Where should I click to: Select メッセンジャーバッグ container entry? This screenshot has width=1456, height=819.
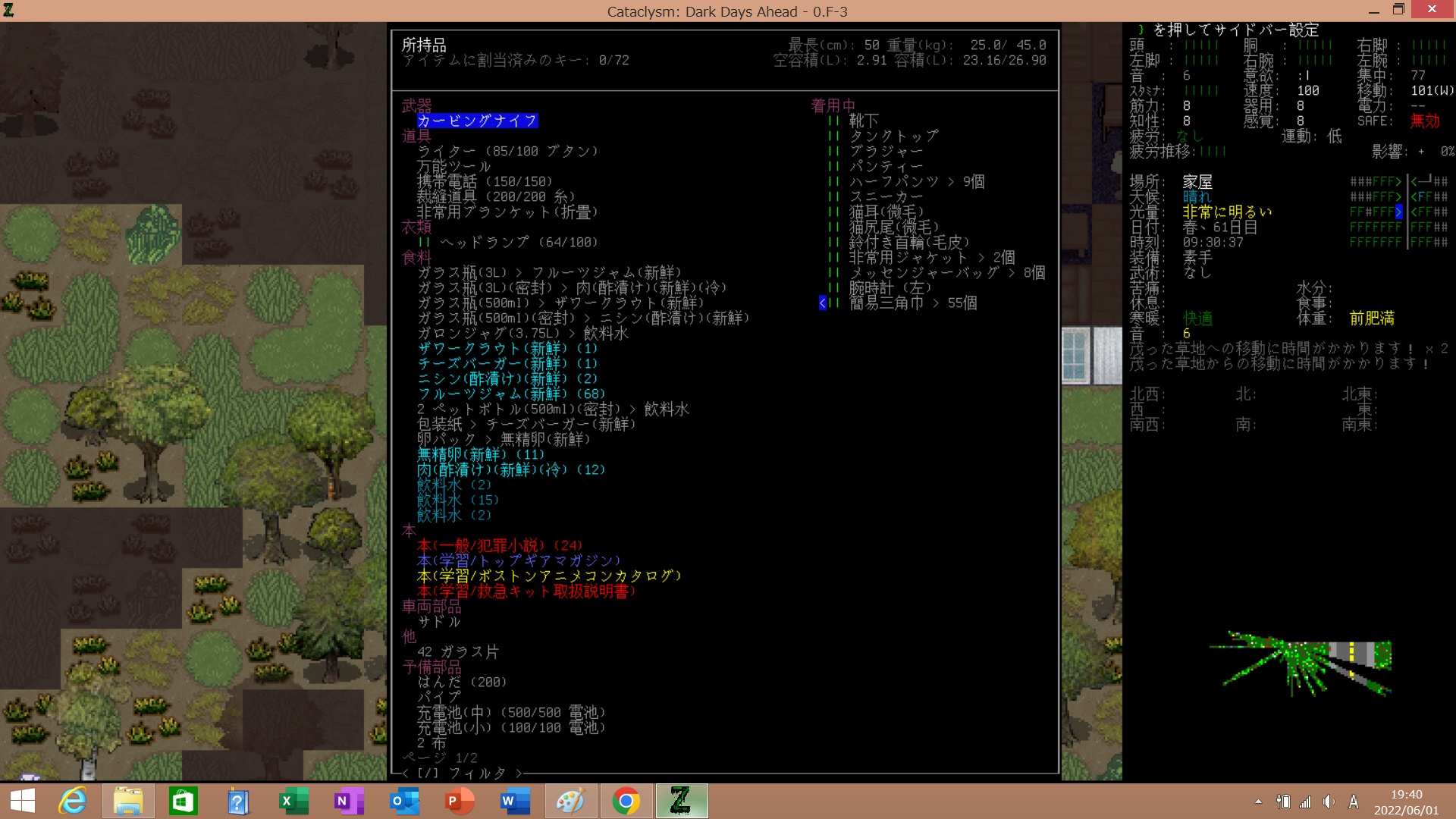(924, 272)
